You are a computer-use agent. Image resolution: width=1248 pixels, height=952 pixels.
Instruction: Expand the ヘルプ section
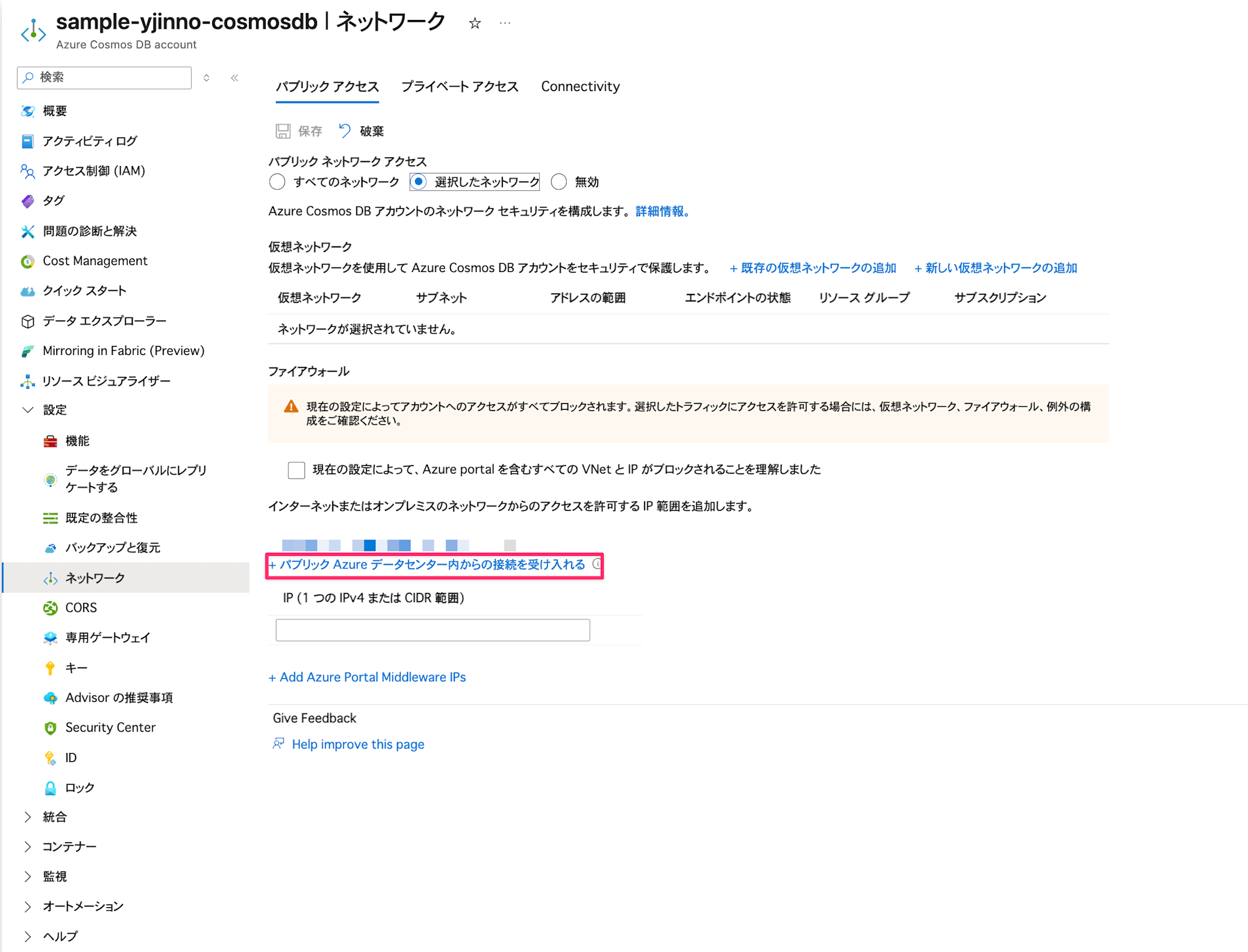click(x=27, y=936)
